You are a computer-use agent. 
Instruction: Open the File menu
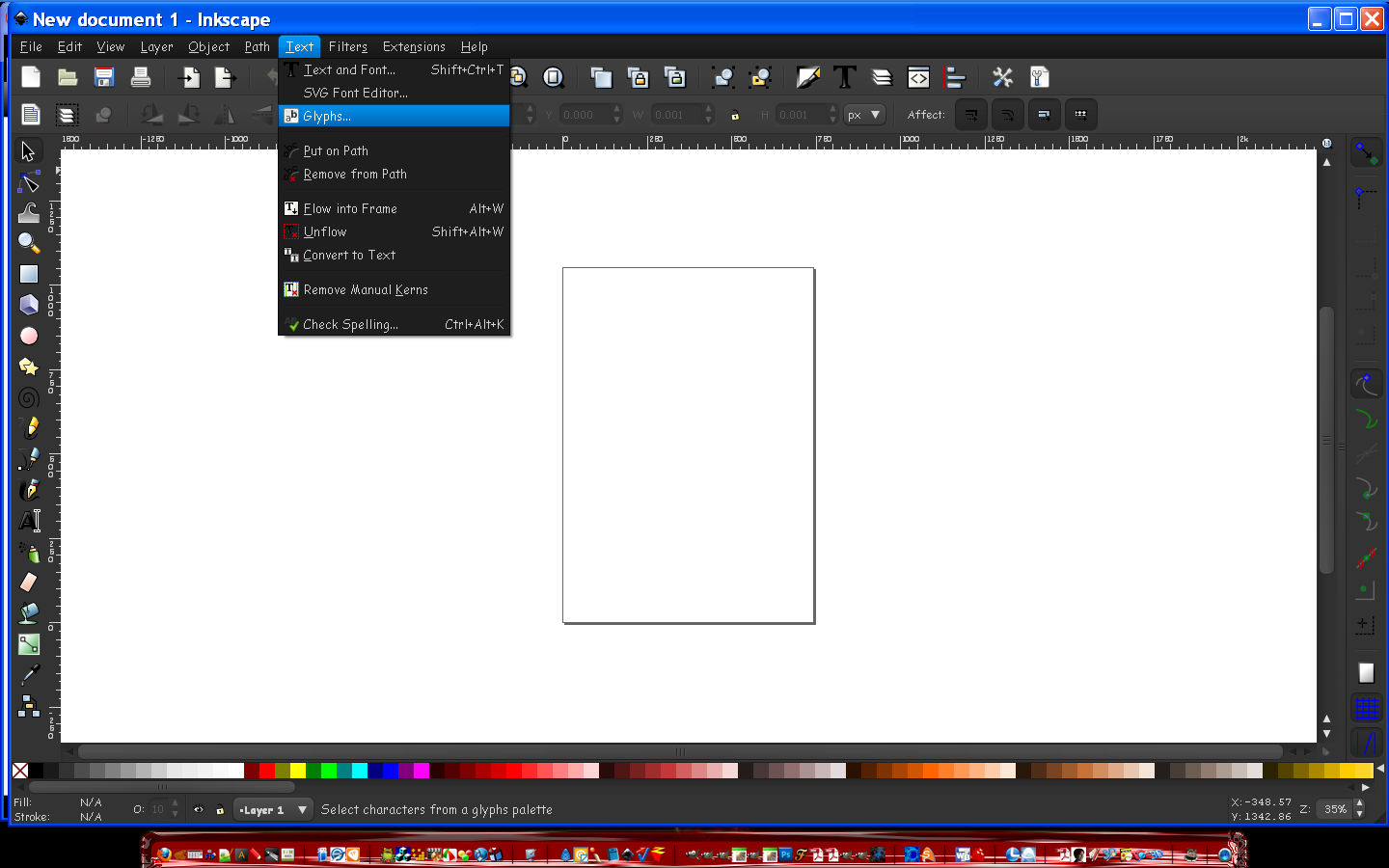[x=31, y=46]
